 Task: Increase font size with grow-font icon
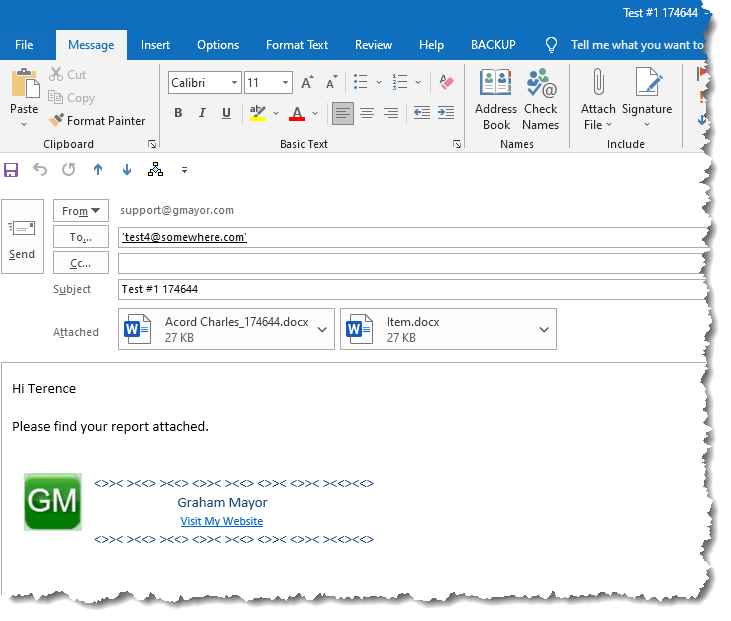point(307,83)
